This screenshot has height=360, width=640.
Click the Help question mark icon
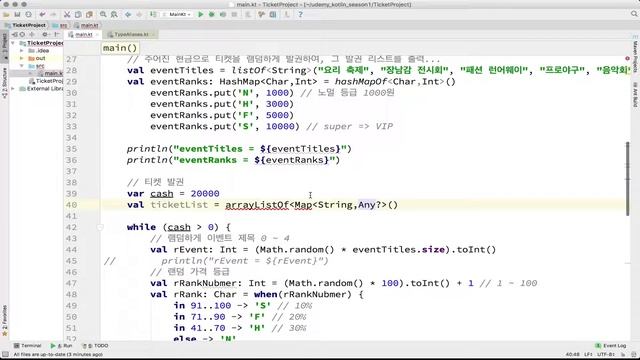[300, 14]
